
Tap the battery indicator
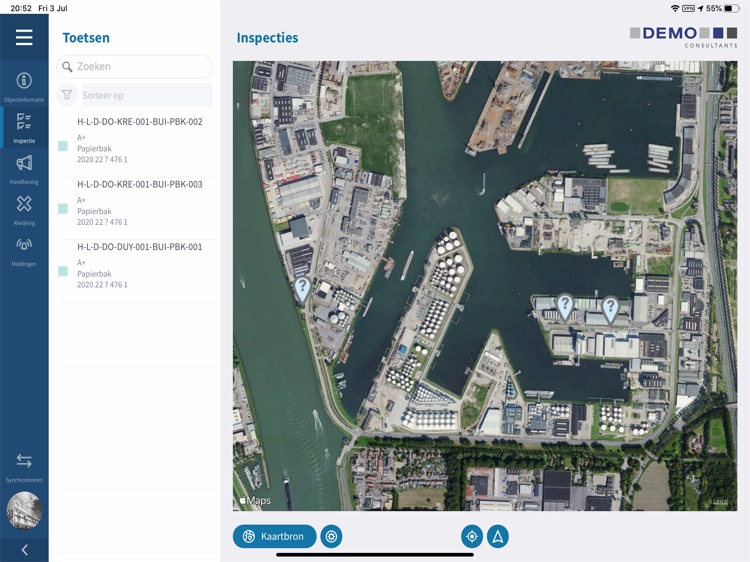(731, 8)
